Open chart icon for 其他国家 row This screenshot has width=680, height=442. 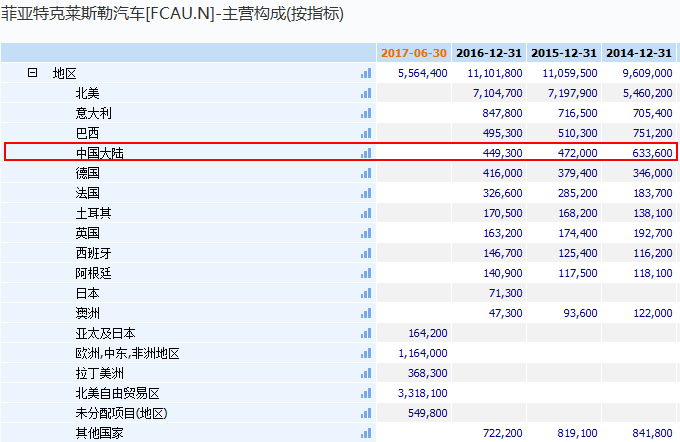pyautogui.click(x=366, y=433)
